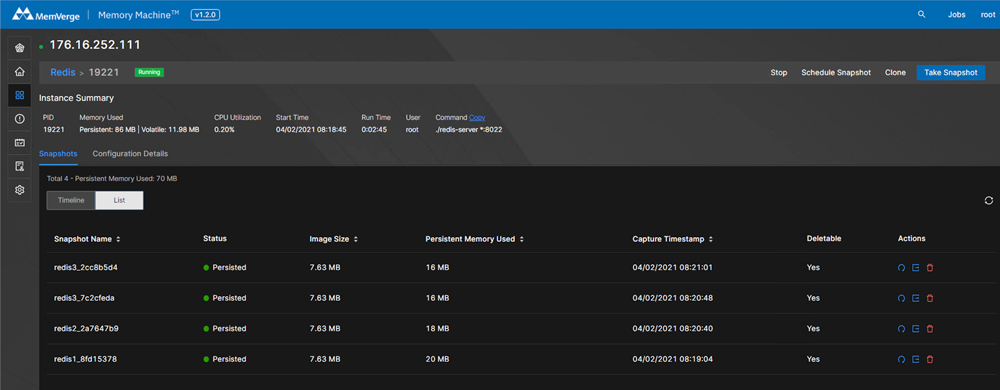
Task: Select snapshot name redis3_2cc8b5d4
Action: (85, 268)
